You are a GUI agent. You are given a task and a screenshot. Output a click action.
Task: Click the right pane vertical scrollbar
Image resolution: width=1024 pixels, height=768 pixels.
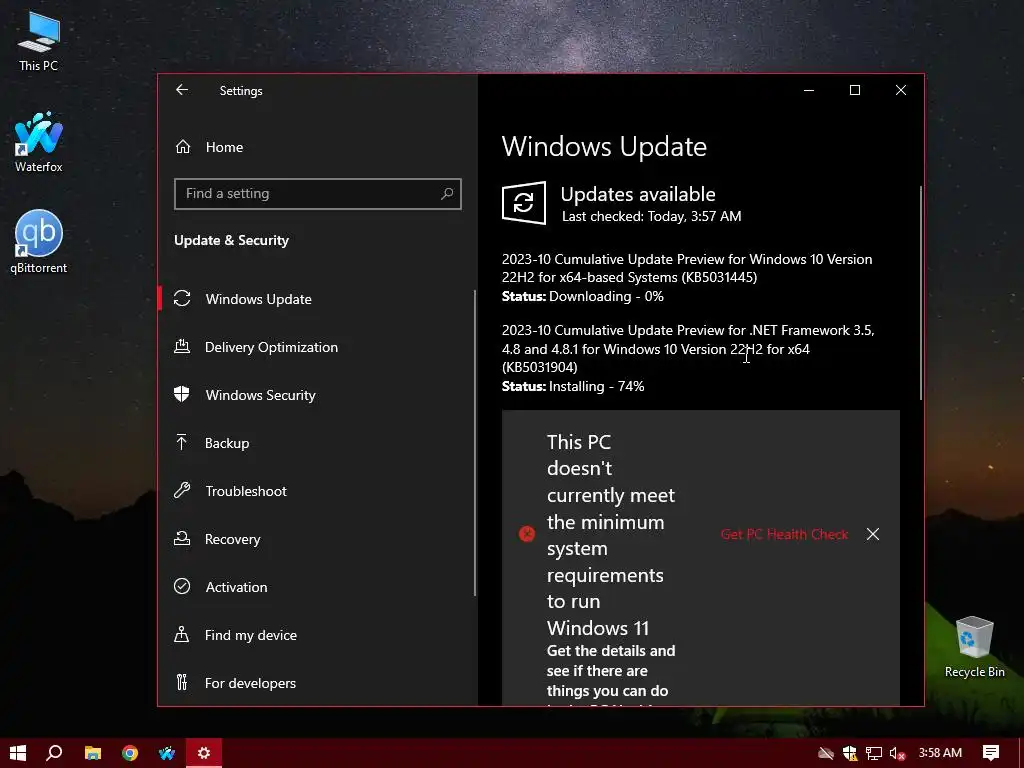tap(921, 293)
